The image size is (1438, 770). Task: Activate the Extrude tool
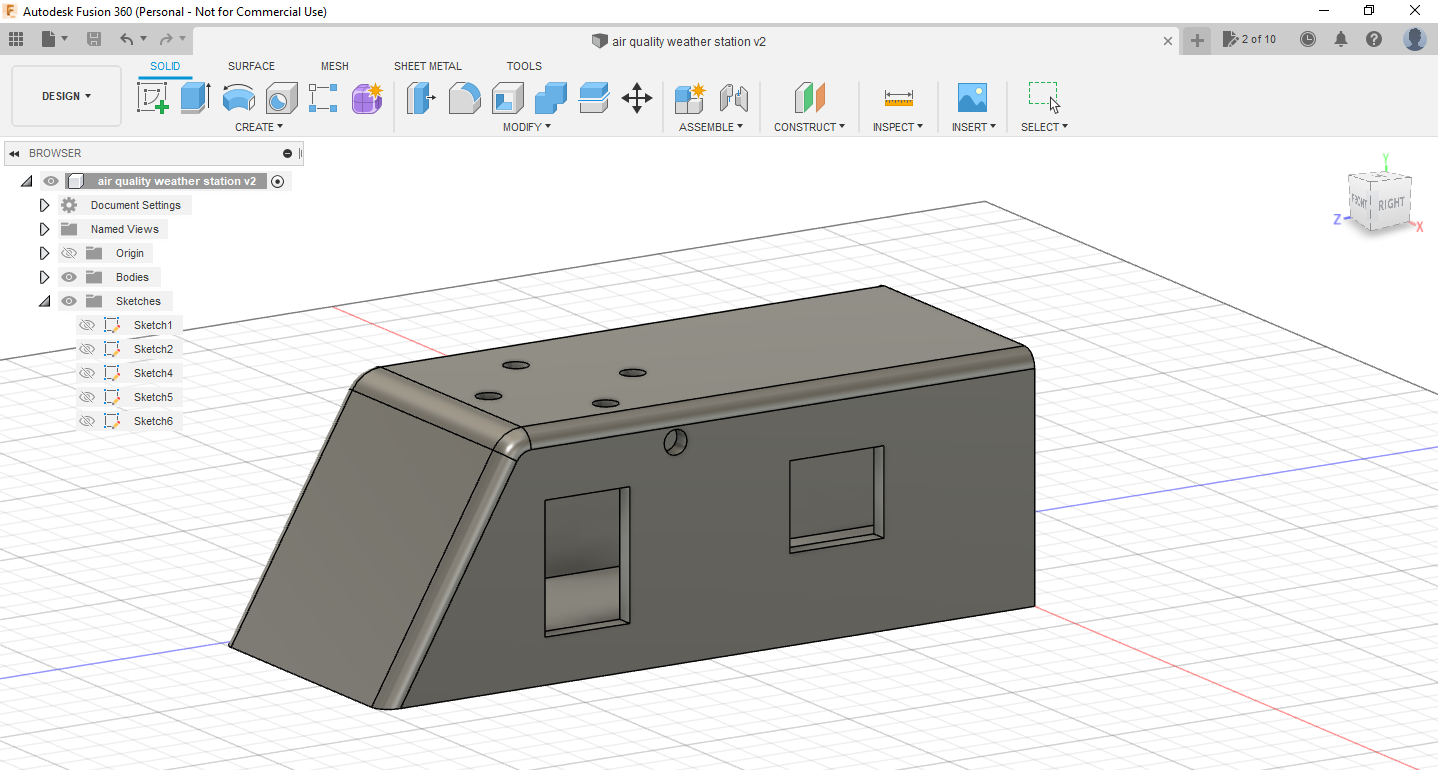tap(193, 97)
